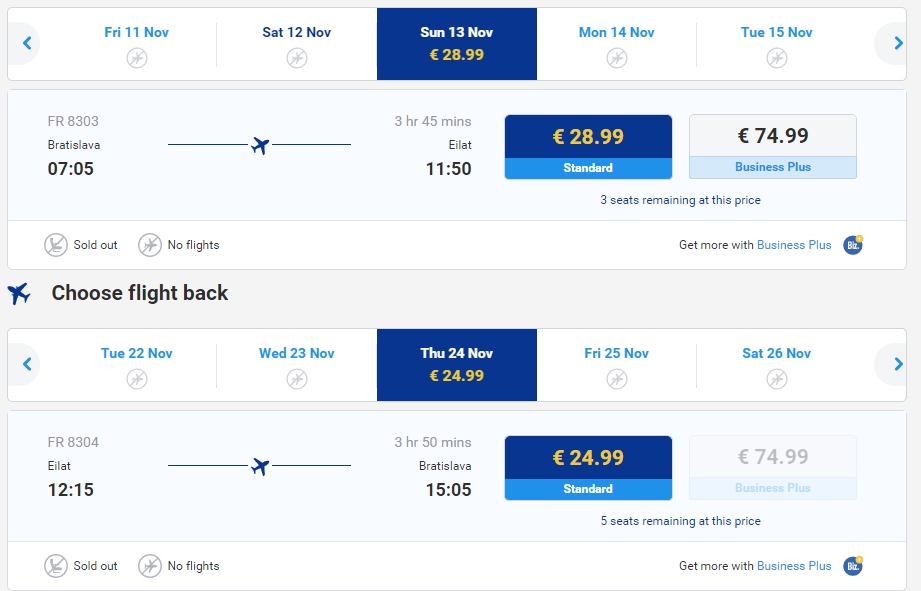Screen dimensions: 921x591
Task: Show earlier outbound dates with left arrow
Action: click(26, 43)
